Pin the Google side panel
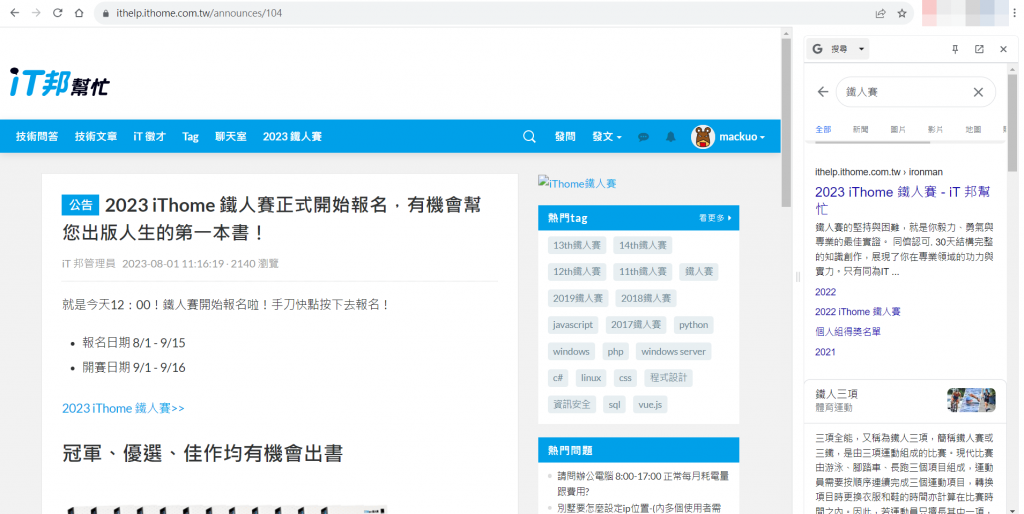Viewport: 1024px width, 514px height. 955,49
